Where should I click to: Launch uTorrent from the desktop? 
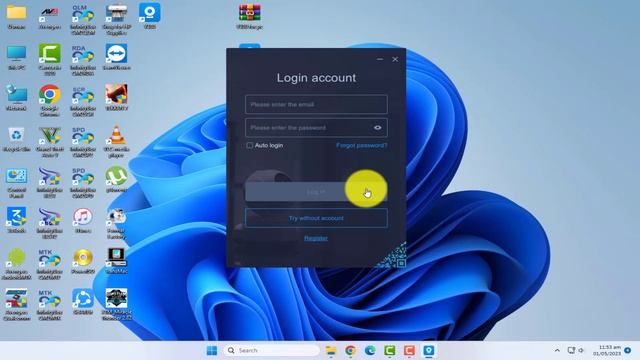[116, 180]
